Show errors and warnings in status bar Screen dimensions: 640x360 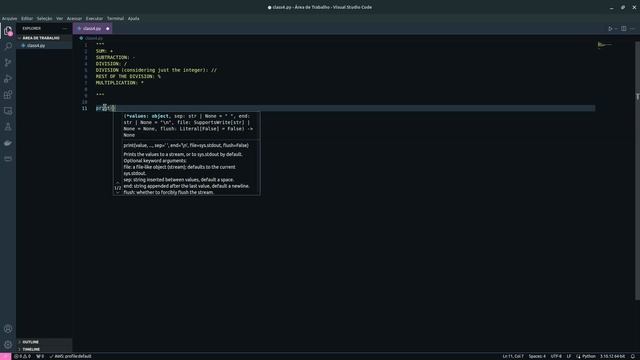[22, 356]
